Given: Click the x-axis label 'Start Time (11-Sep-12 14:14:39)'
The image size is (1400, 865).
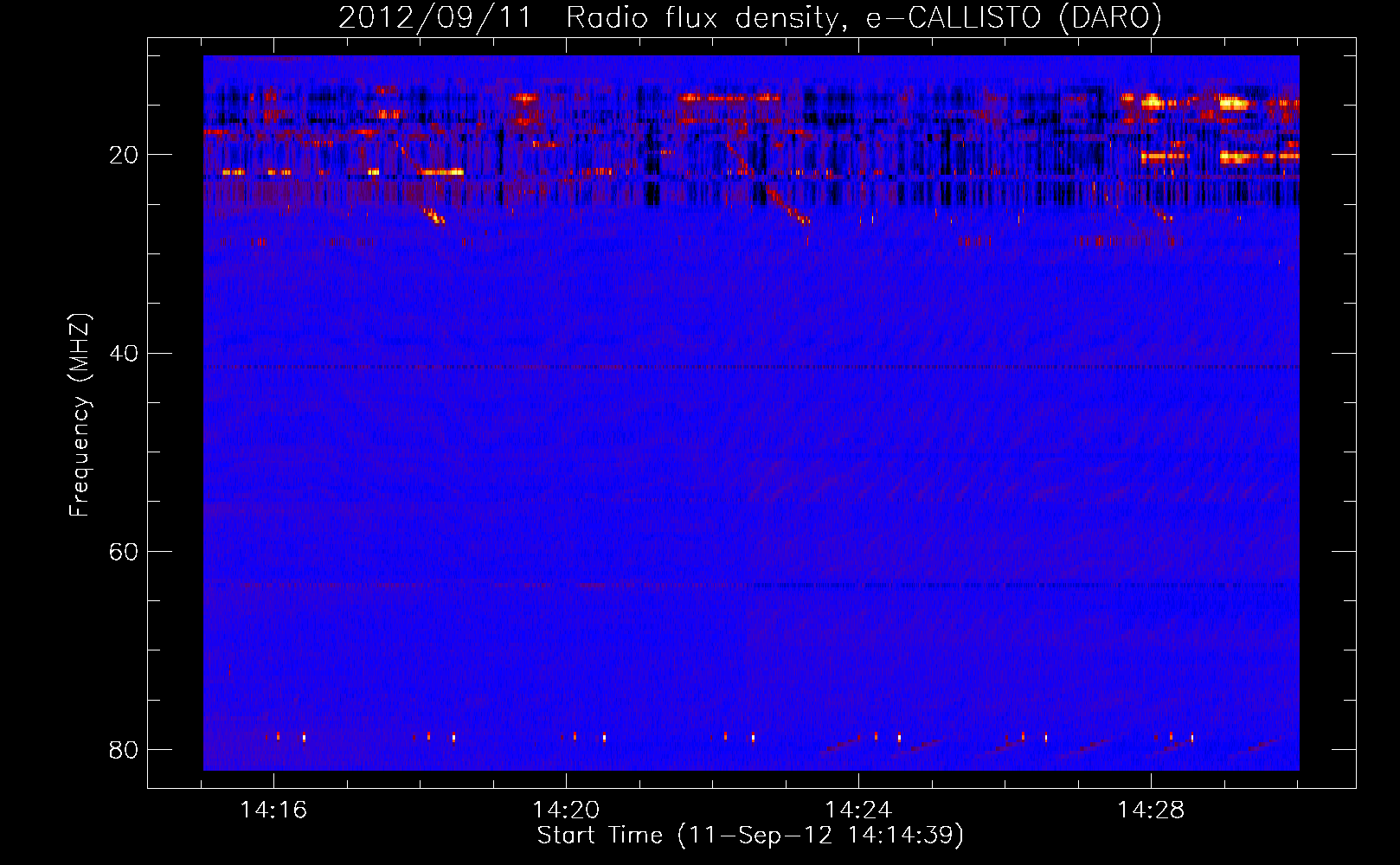Looking at the screenshot, I should click(x=750, y=836).
